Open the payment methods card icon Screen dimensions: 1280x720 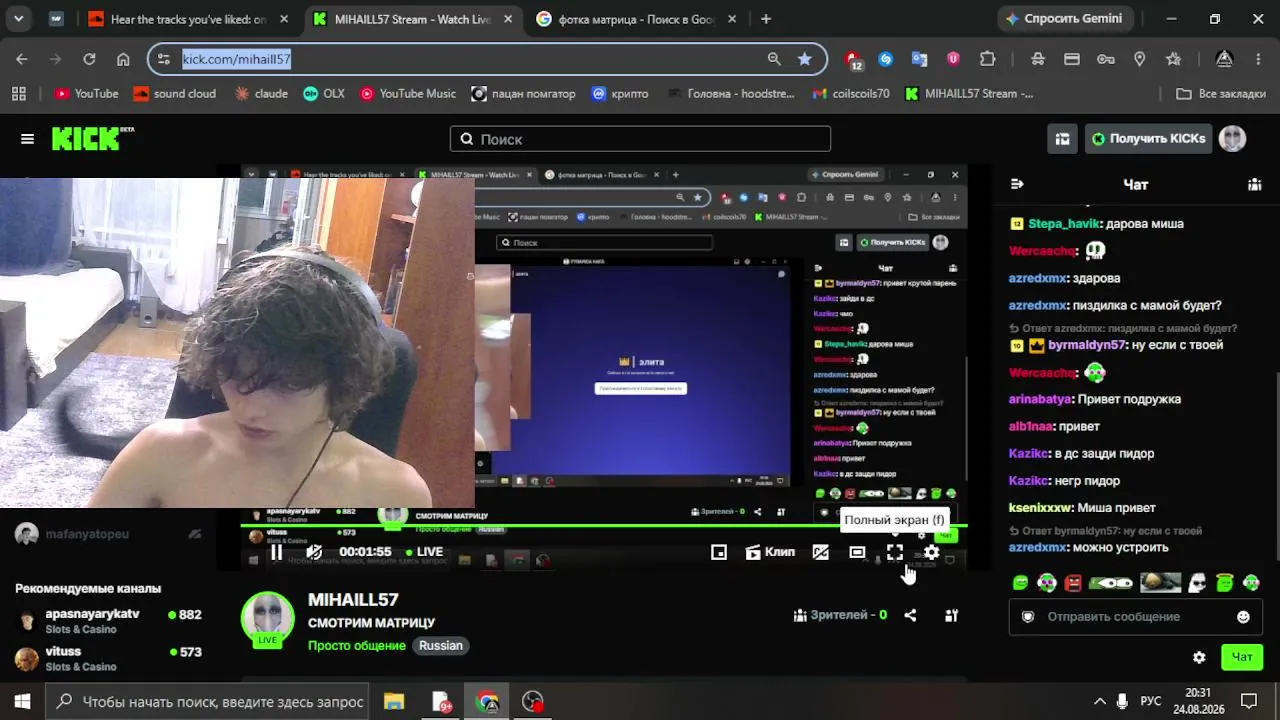pyautogui.click(x=1072, y=59)
